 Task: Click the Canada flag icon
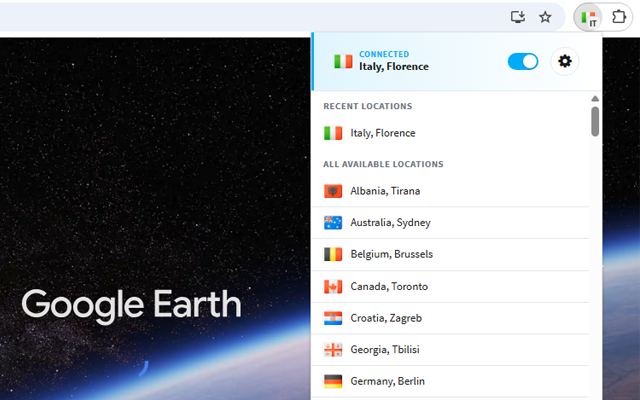tap(333, 287)
